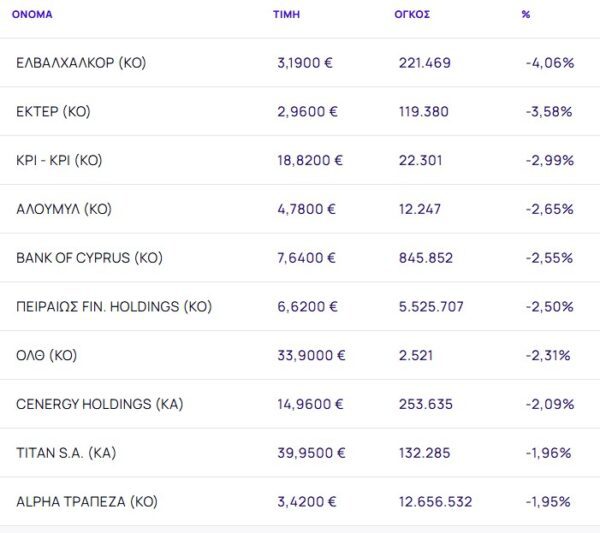This screenshot has height=533, width=600.
Task: Open the TITAN S.A. (ΚΑ) stock
Action: click(x=66, y=453)
